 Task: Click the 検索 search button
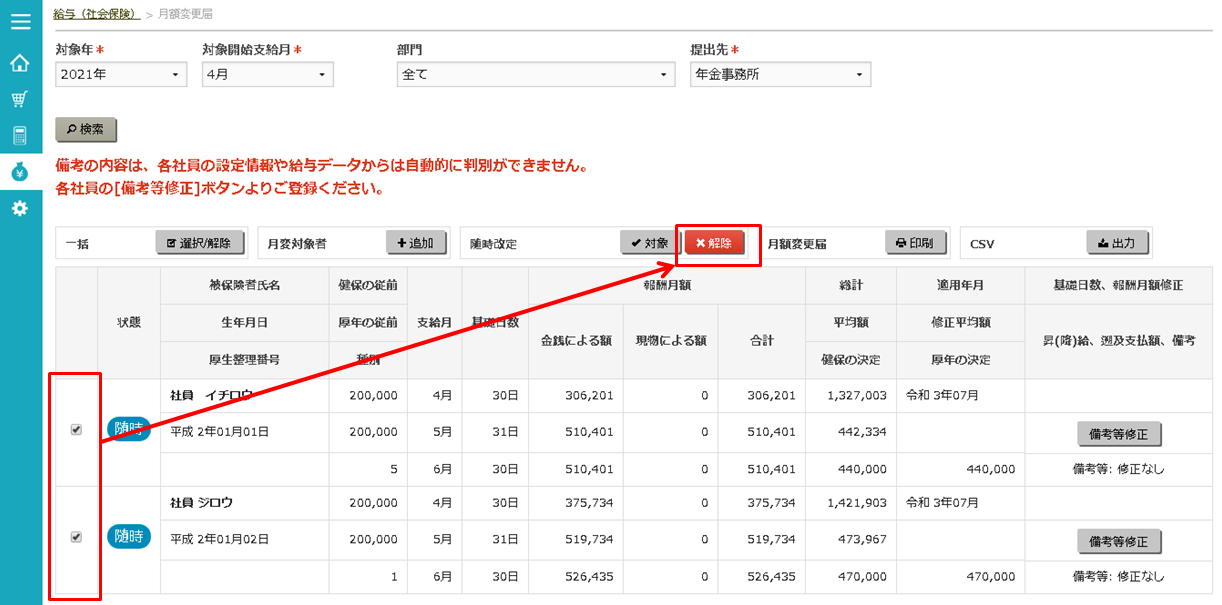(x=86, y=129)
